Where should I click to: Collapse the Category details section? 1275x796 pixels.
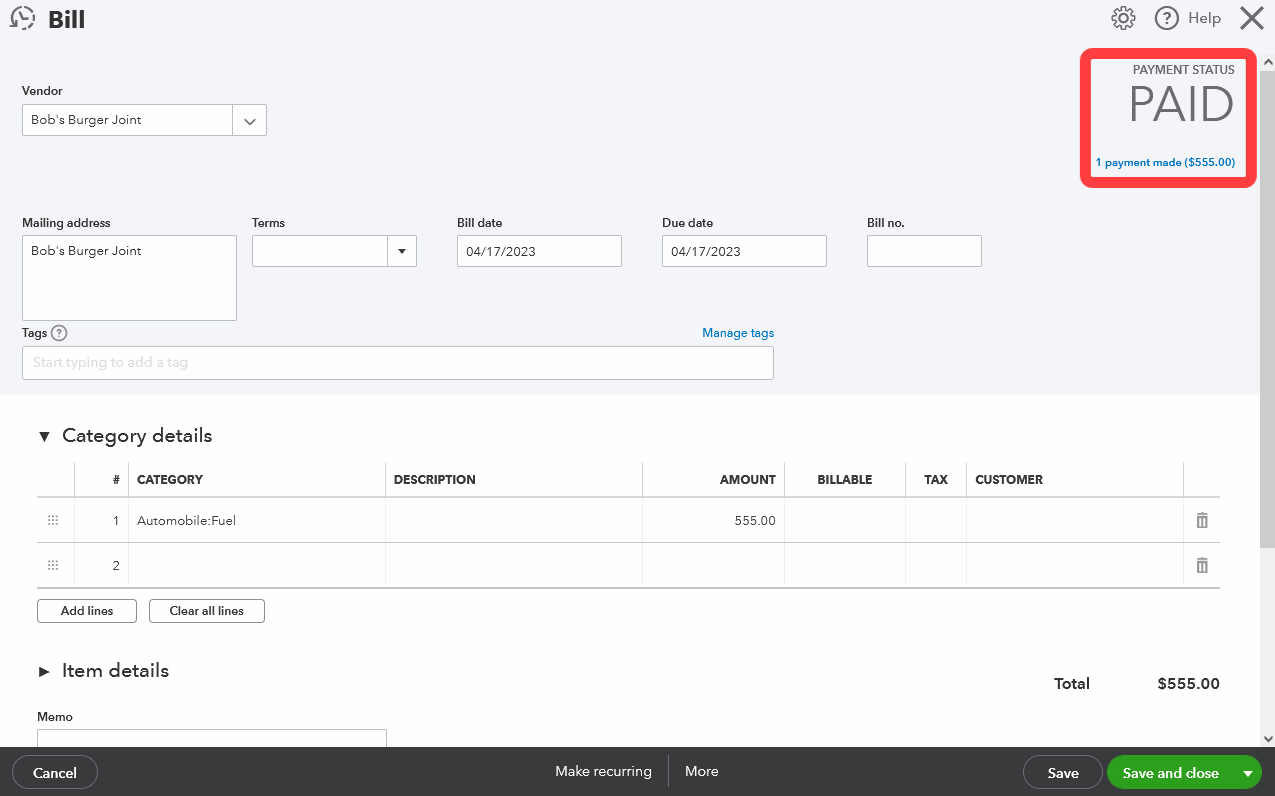[43, 436]
